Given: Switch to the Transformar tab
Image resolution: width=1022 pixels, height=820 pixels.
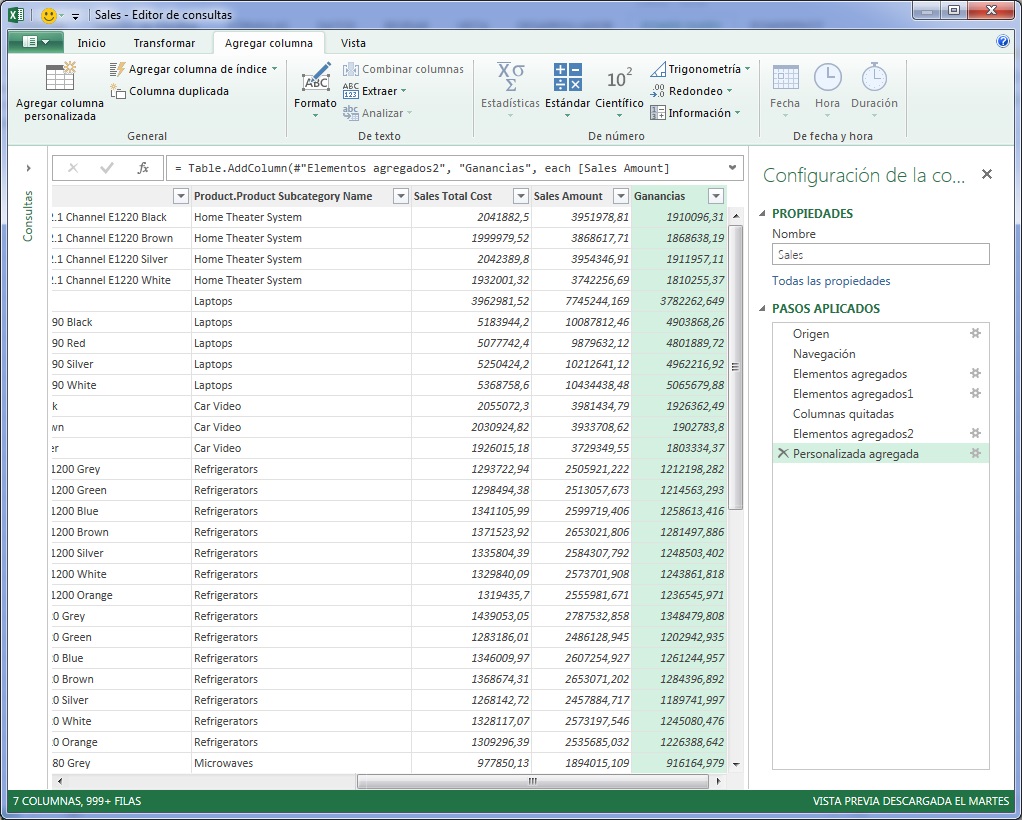Looking at the screenshot, I should (x=166, y=43).
